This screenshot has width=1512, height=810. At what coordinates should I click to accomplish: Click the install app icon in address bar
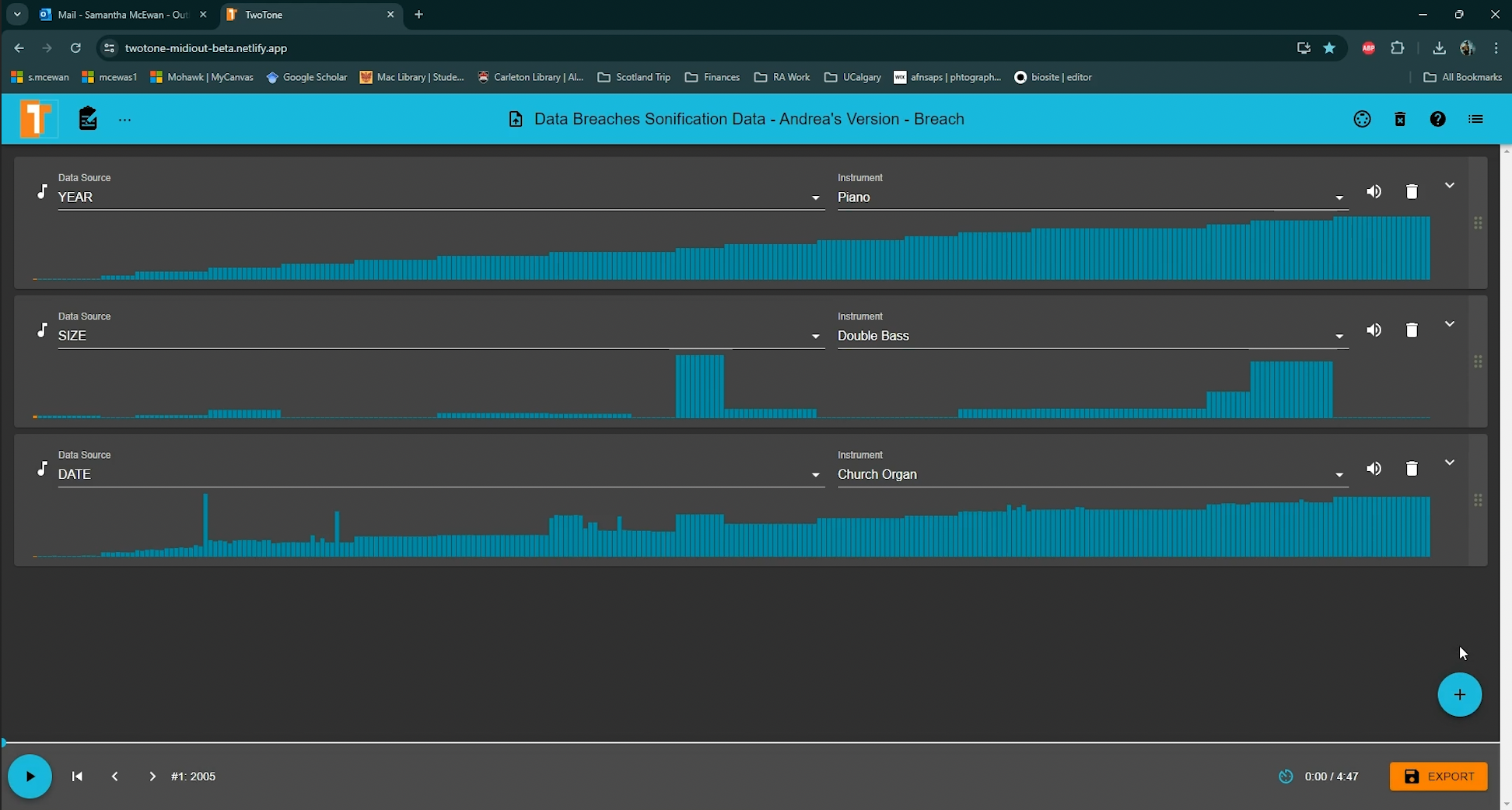[1304, 48]
